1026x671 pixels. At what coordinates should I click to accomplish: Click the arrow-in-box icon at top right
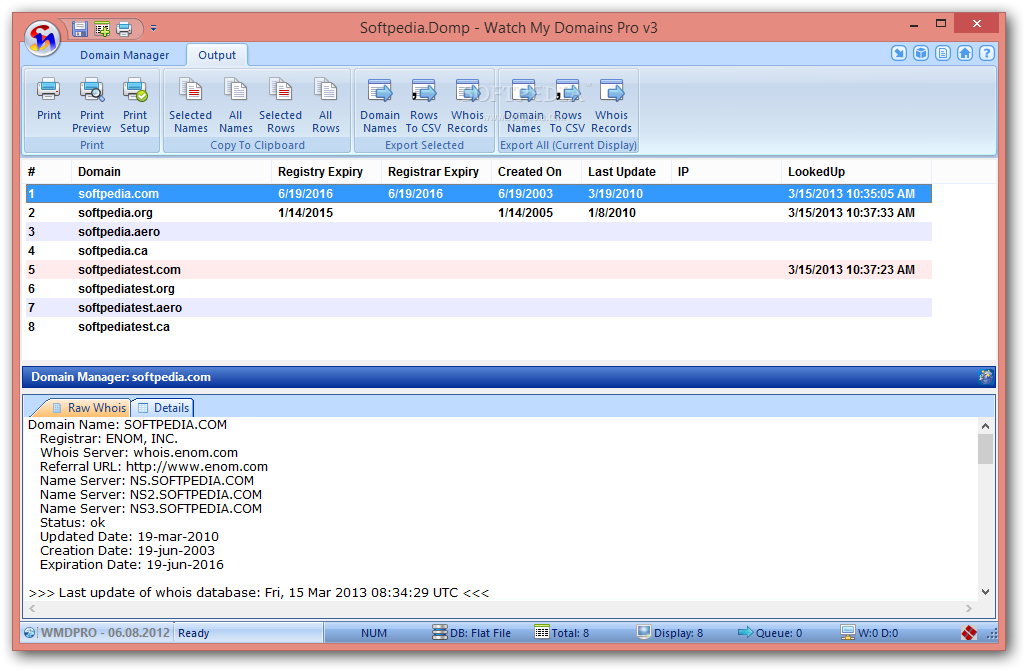click(899, 53)
